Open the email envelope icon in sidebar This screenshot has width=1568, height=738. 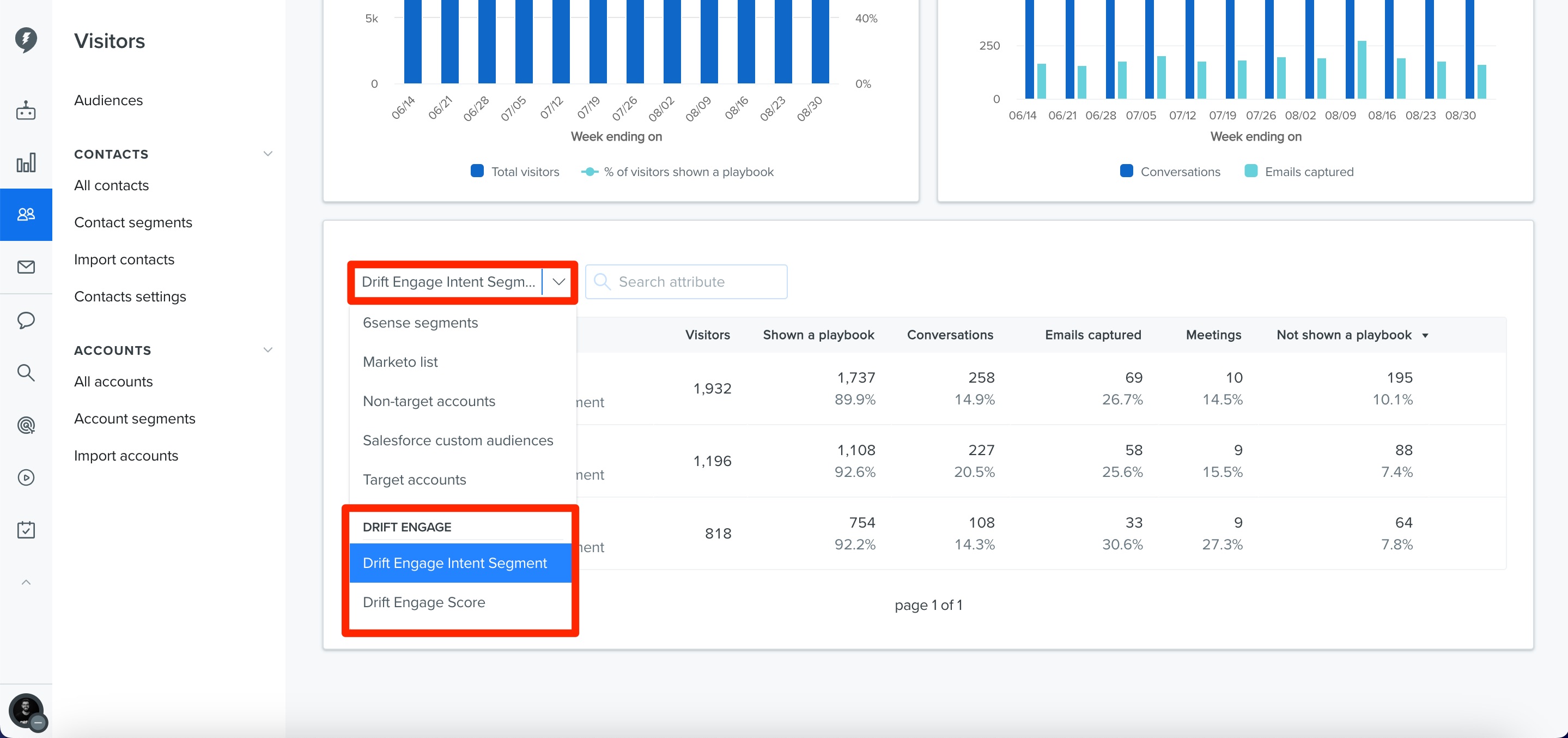26,267
